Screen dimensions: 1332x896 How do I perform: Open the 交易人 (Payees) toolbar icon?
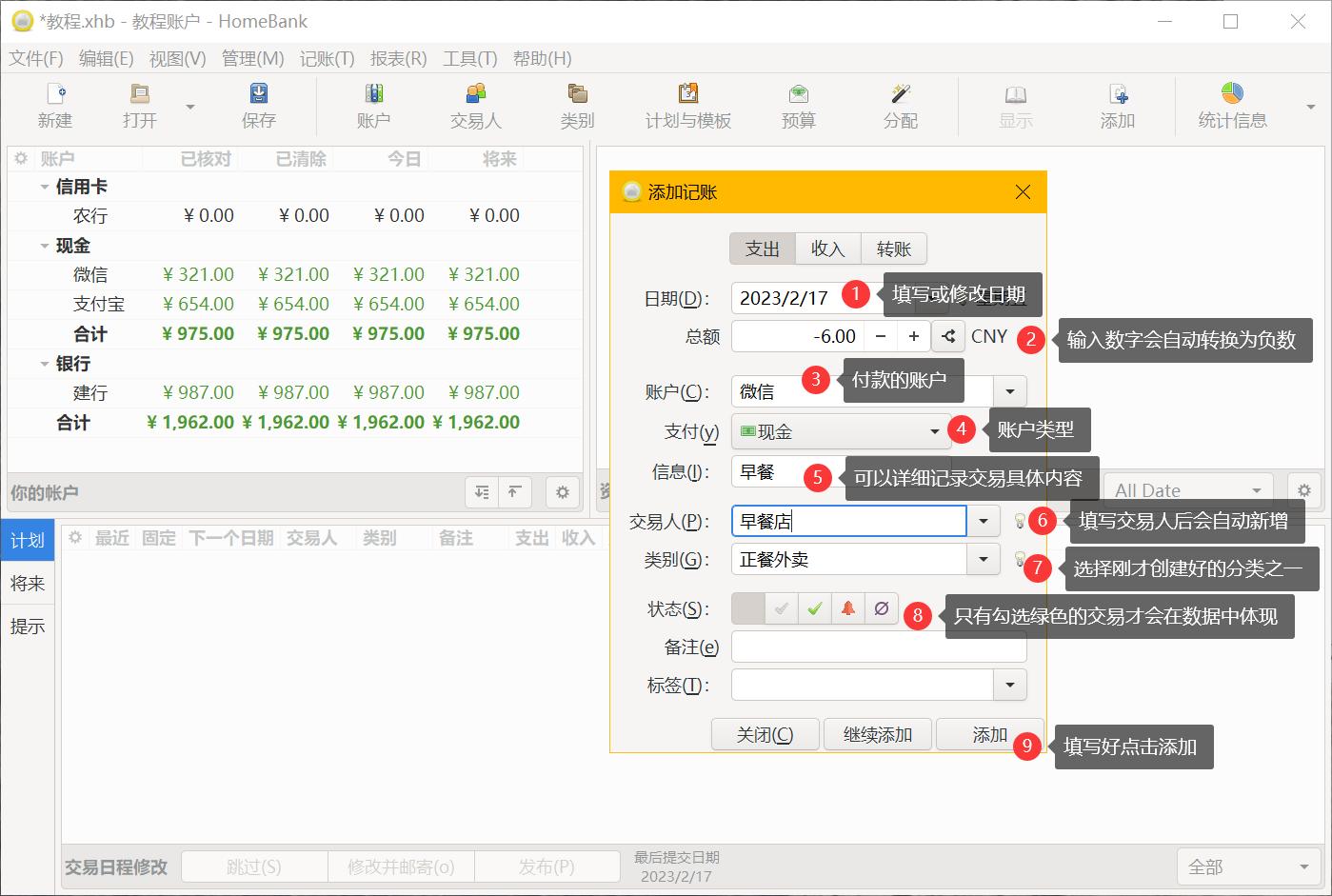tap(475, 105)
